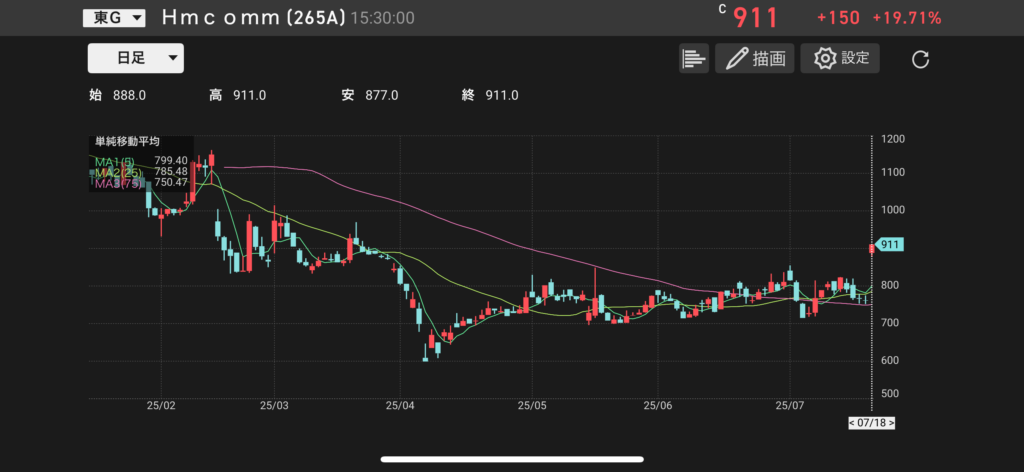Click the 911 current price tag on axis
The image size is (1024, 472).
889,245
